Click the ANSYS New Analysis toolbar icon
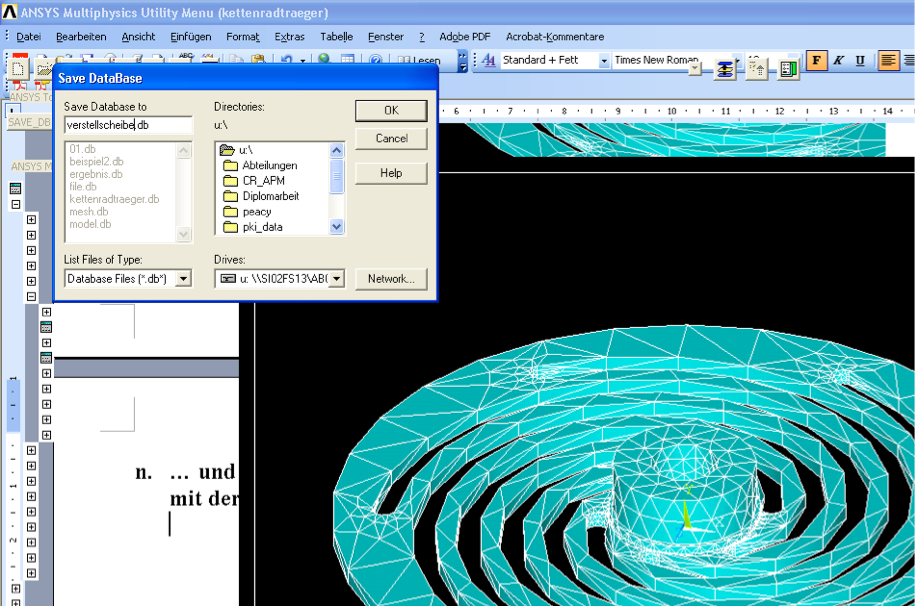 pyautogui.click(x=18, y=69)
